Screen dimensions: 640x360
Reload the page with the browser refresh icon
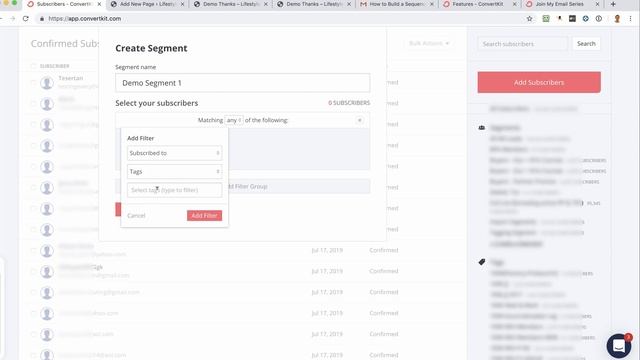click(x=26, y=19)
